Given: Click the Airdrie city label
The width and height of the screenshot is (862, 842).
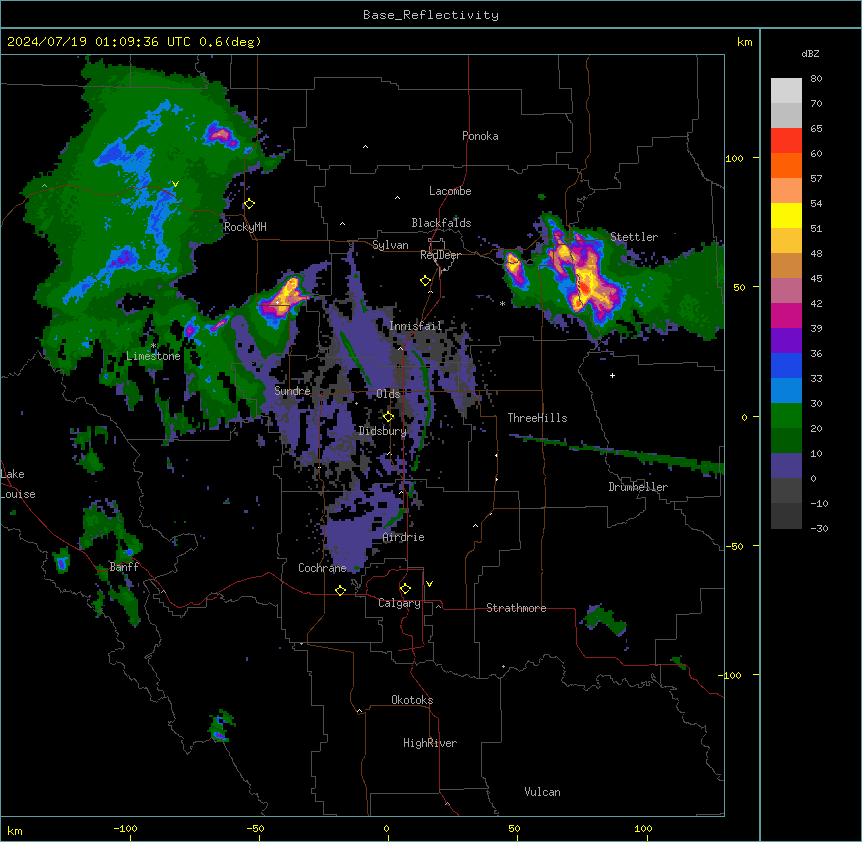Looking at the screenshot, I should pyautogui.click(x=404, y=537).
